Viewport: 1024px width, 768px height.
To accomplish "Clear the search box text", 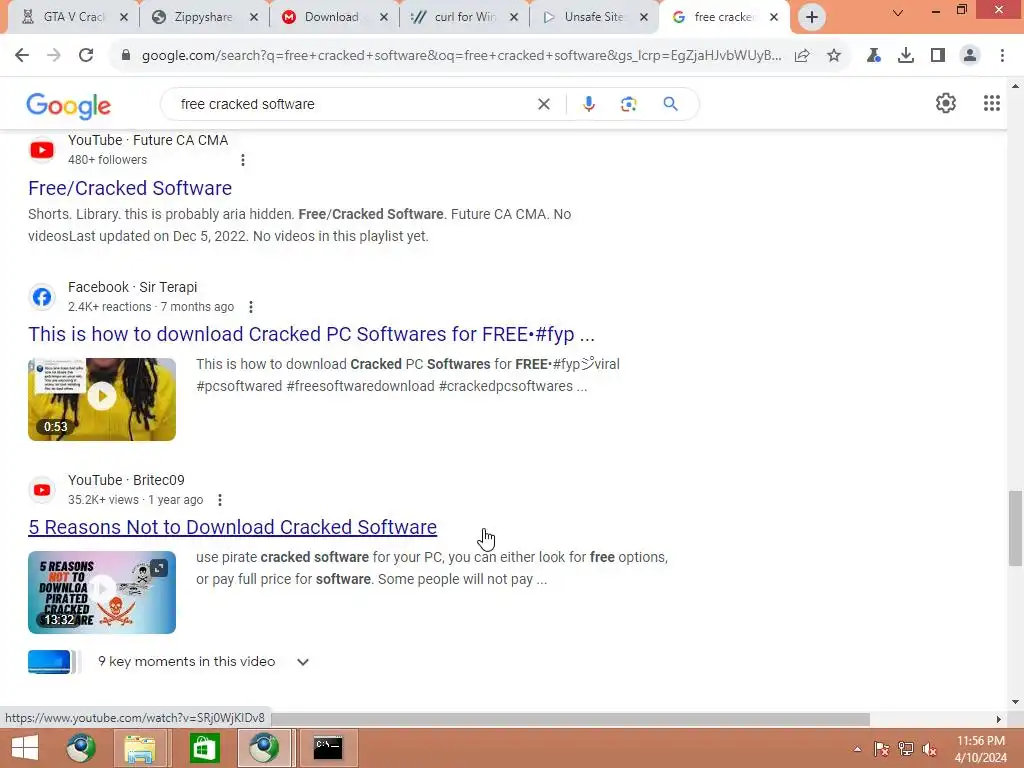I will (543, 104).
